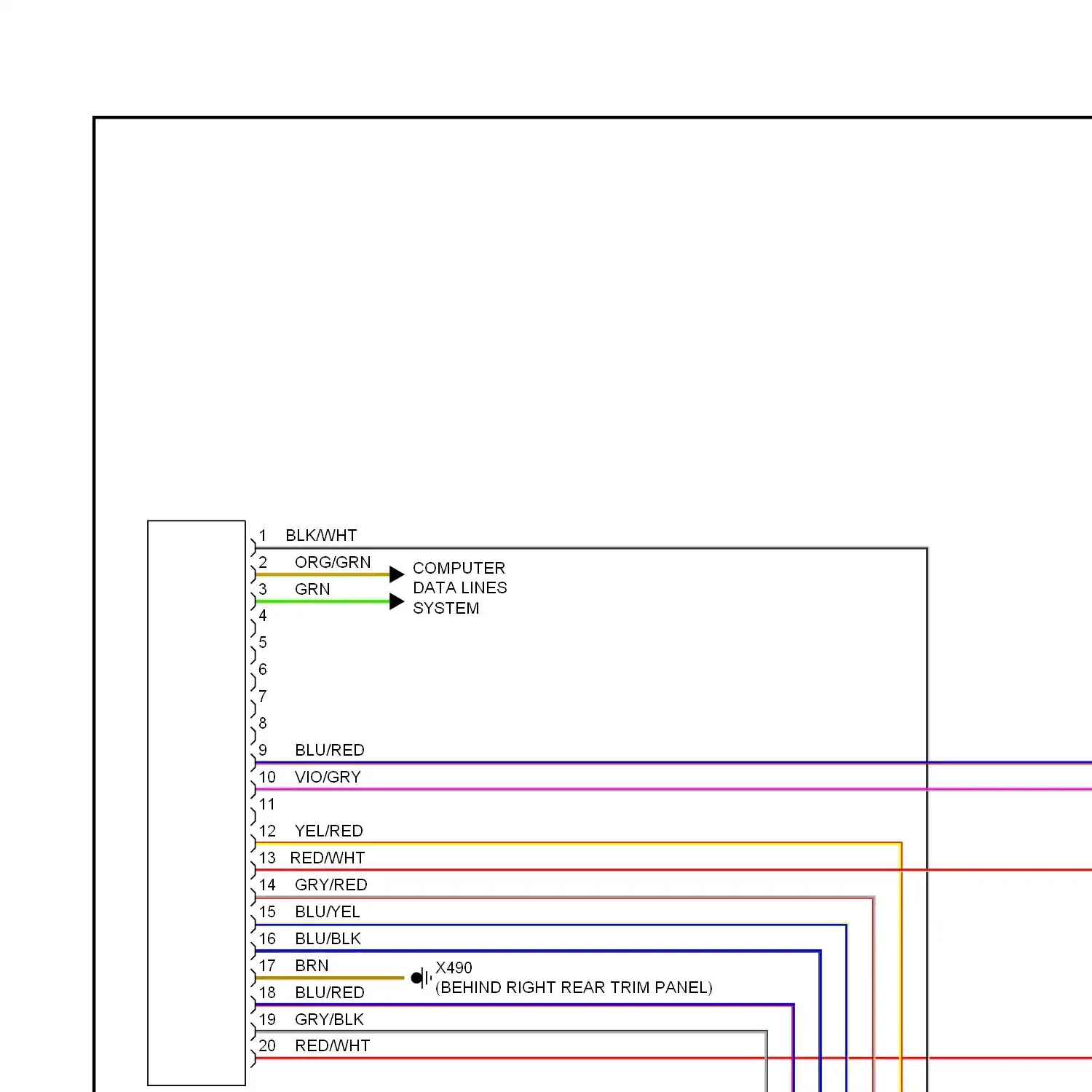The width and height of the screenshot is (1092, 1092).
Task: Select the GRY/BLK label at pin 19
Action: [329, 1020]
